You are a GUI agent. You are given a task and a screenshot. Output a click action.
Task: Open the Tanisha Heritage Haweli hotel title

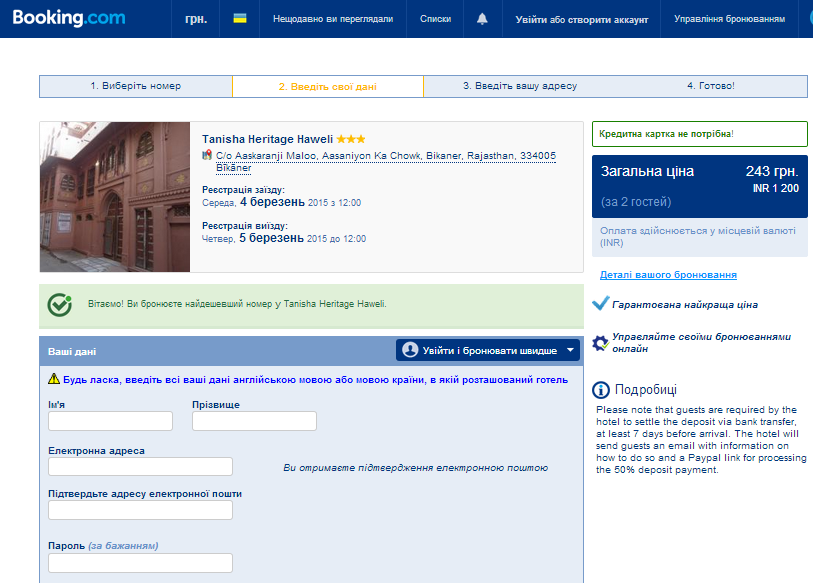268,139
